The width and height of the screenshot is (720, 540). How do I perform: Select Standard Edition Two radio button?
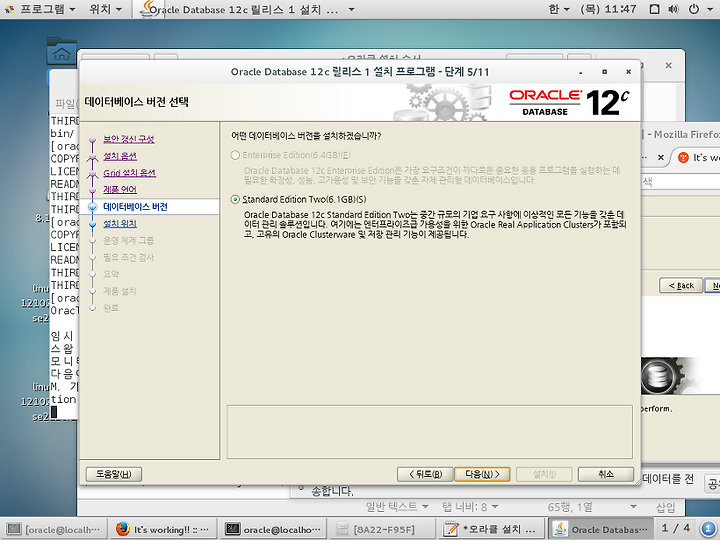point(235,199)
